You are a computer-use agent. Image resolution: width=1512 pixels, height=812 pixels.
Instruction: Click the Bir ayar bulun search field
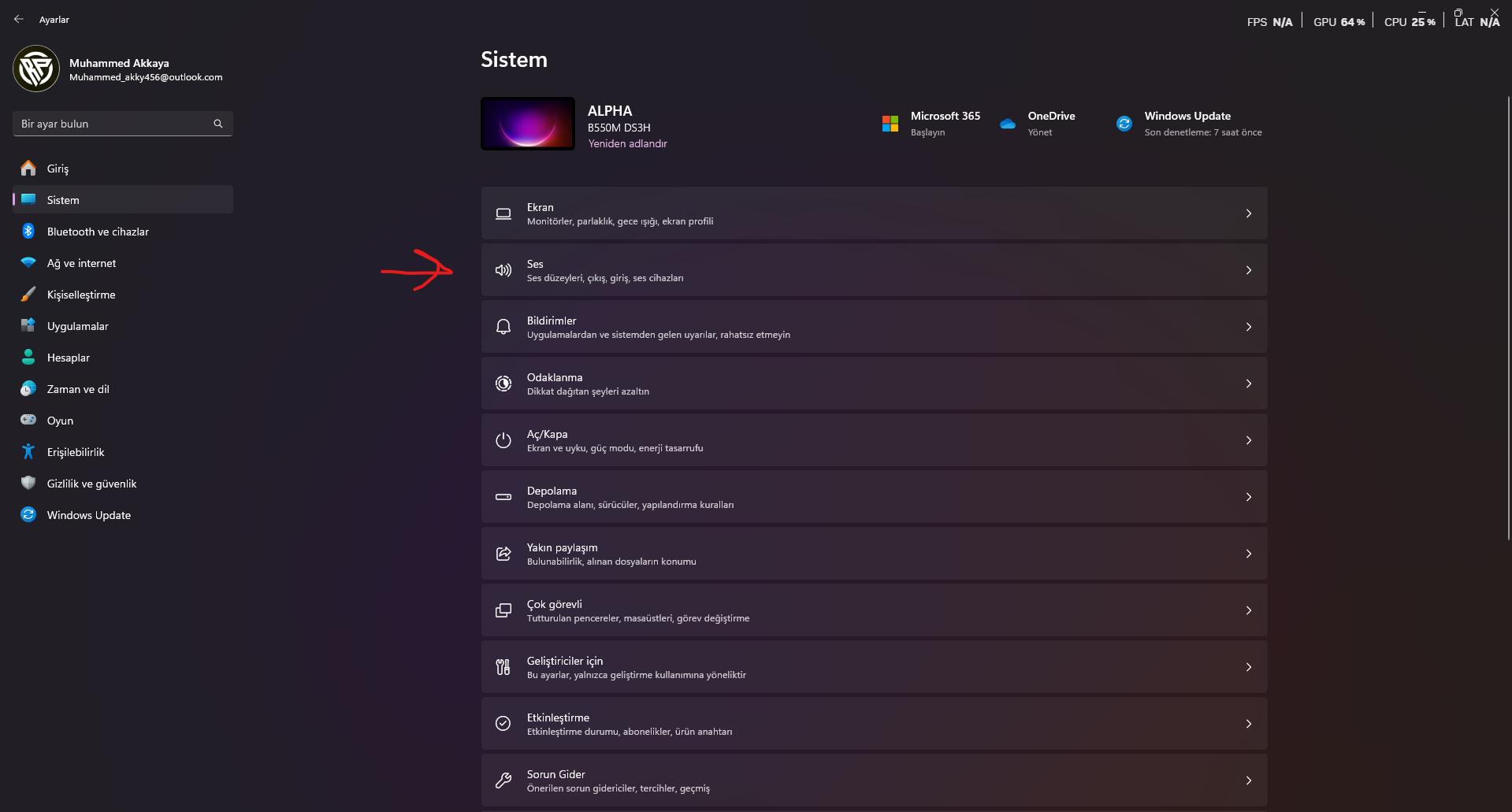coord(123,124)
